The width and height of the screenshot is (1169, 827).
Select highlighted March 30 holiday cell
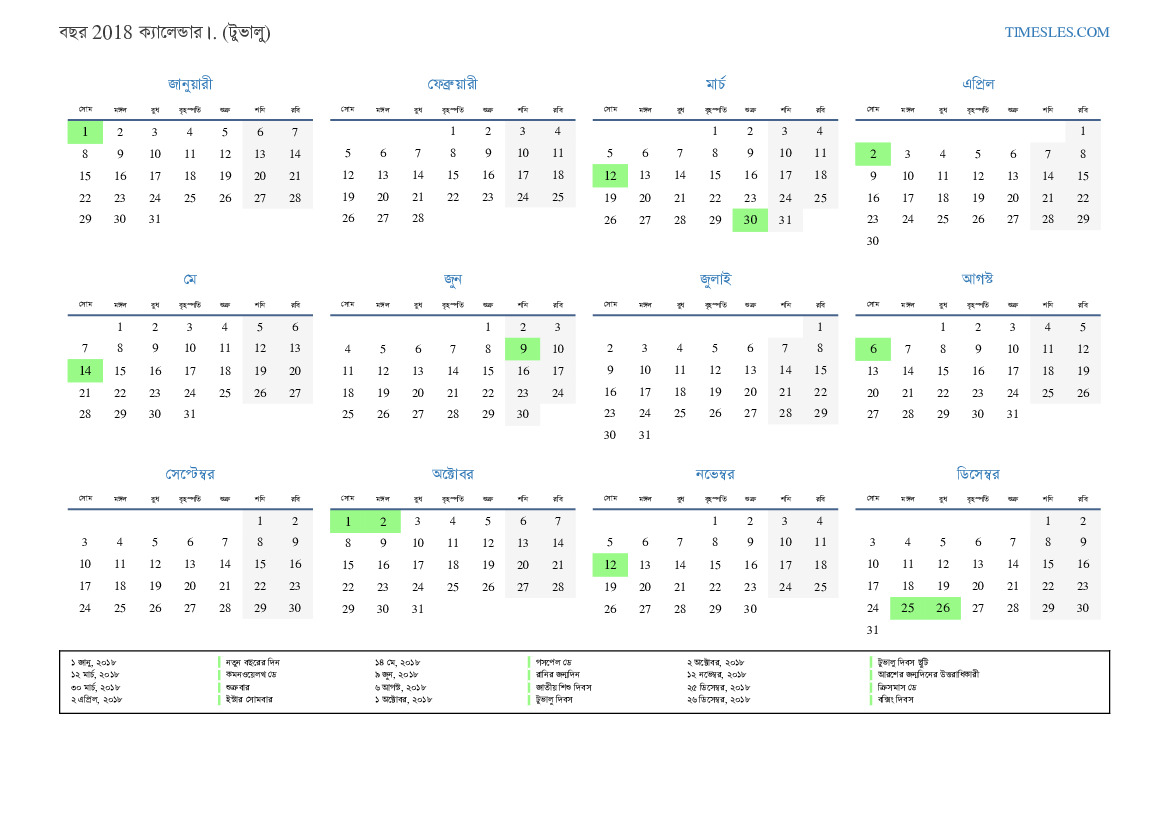(x=750, y=220)
